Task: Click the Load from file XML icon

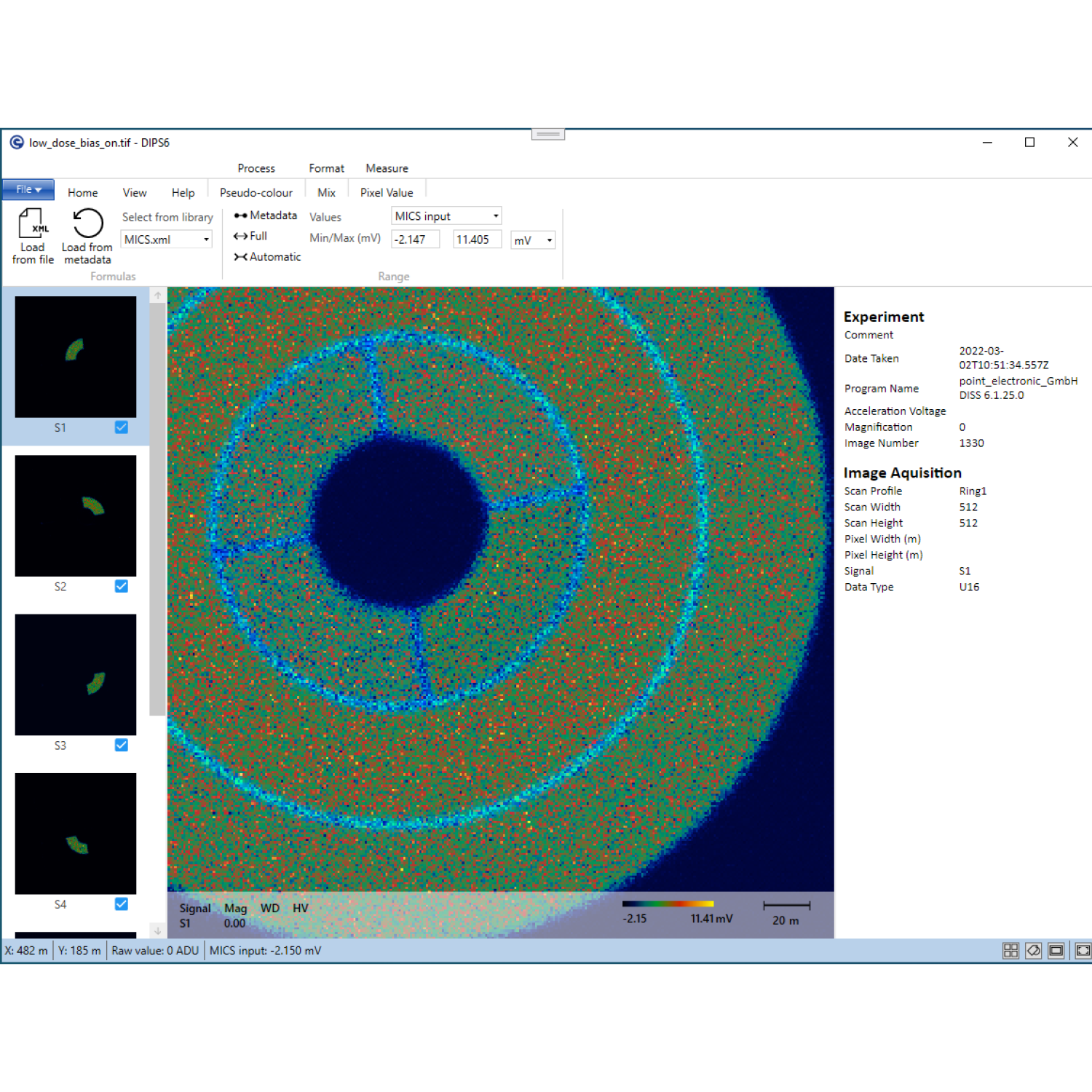Action: [33, 224]
